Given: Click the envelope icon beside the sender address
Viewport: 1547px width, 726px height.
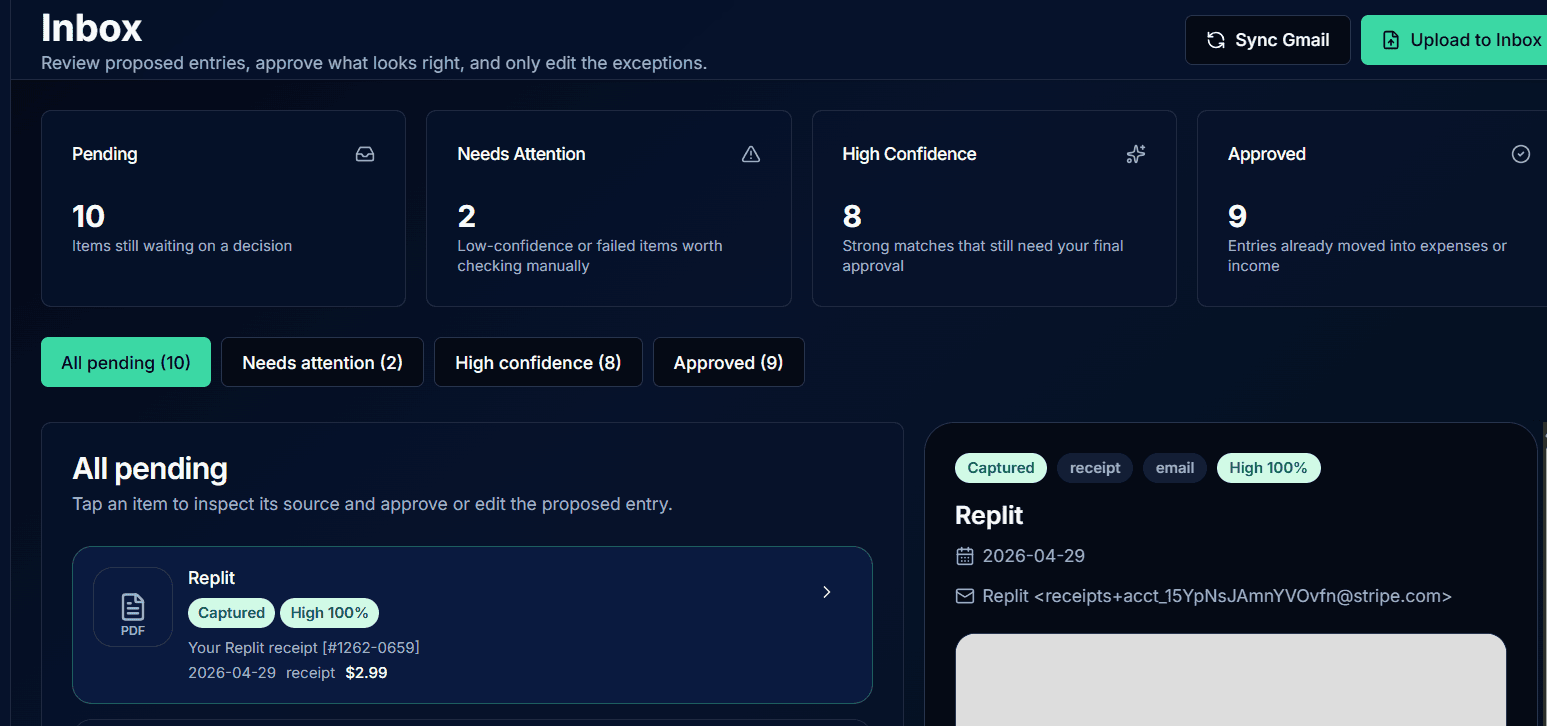Looking at the screenshot, I should tap(965, 596).
